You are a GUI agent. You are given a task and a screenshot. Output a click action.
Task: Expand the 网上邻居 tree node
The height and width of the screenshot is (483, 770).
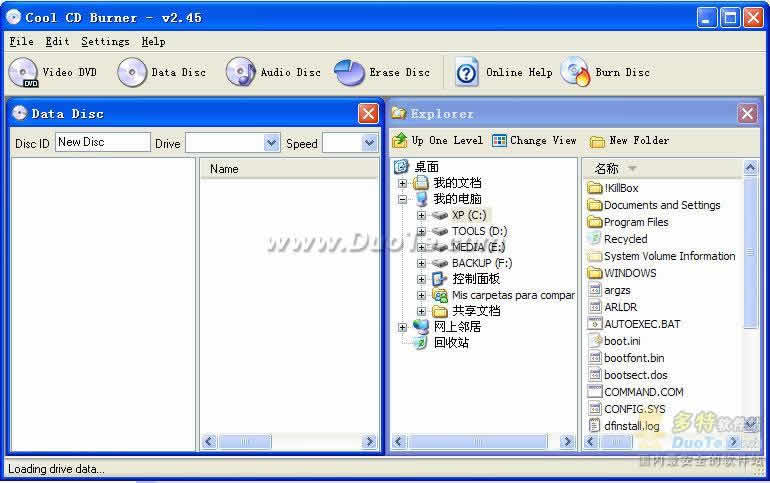pyautogui.click(x=402, y=327)
